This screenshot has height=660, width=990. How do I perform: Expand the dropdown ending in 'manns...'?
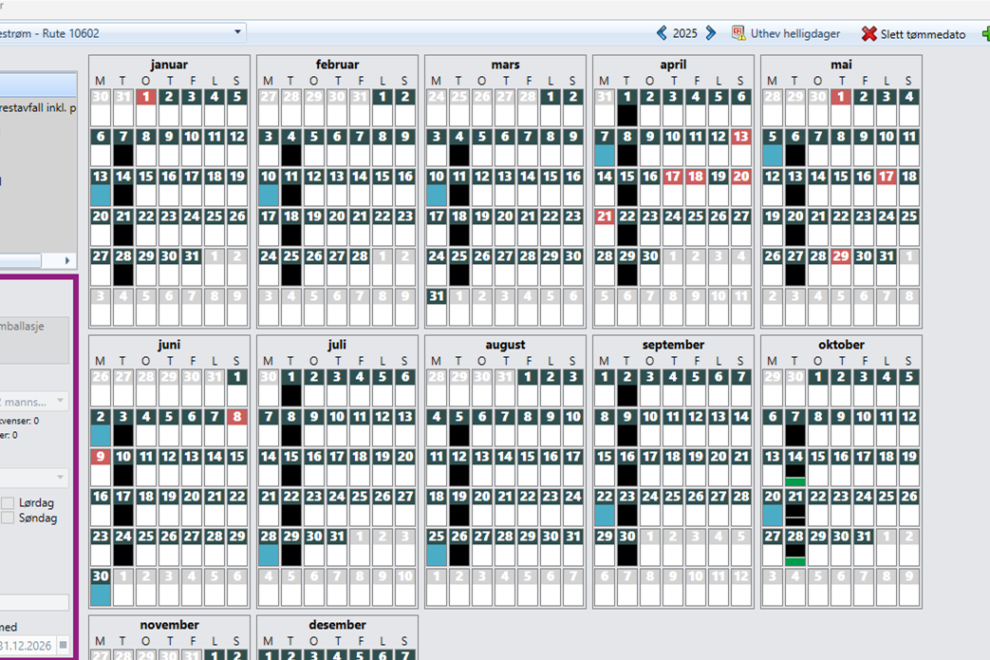click(x=60, y=401)
